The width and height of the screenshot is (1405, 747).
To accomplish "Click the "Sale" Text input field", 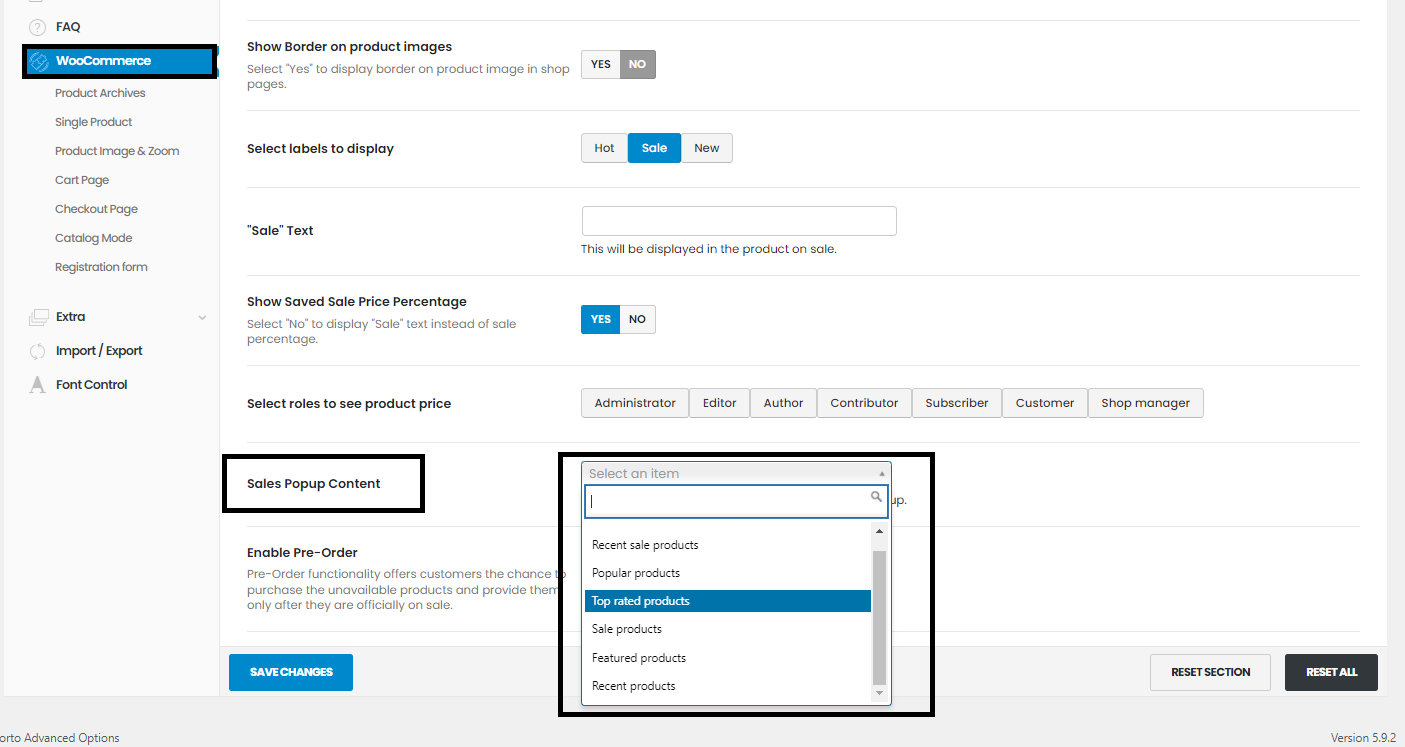I will (x=739, y=221).
